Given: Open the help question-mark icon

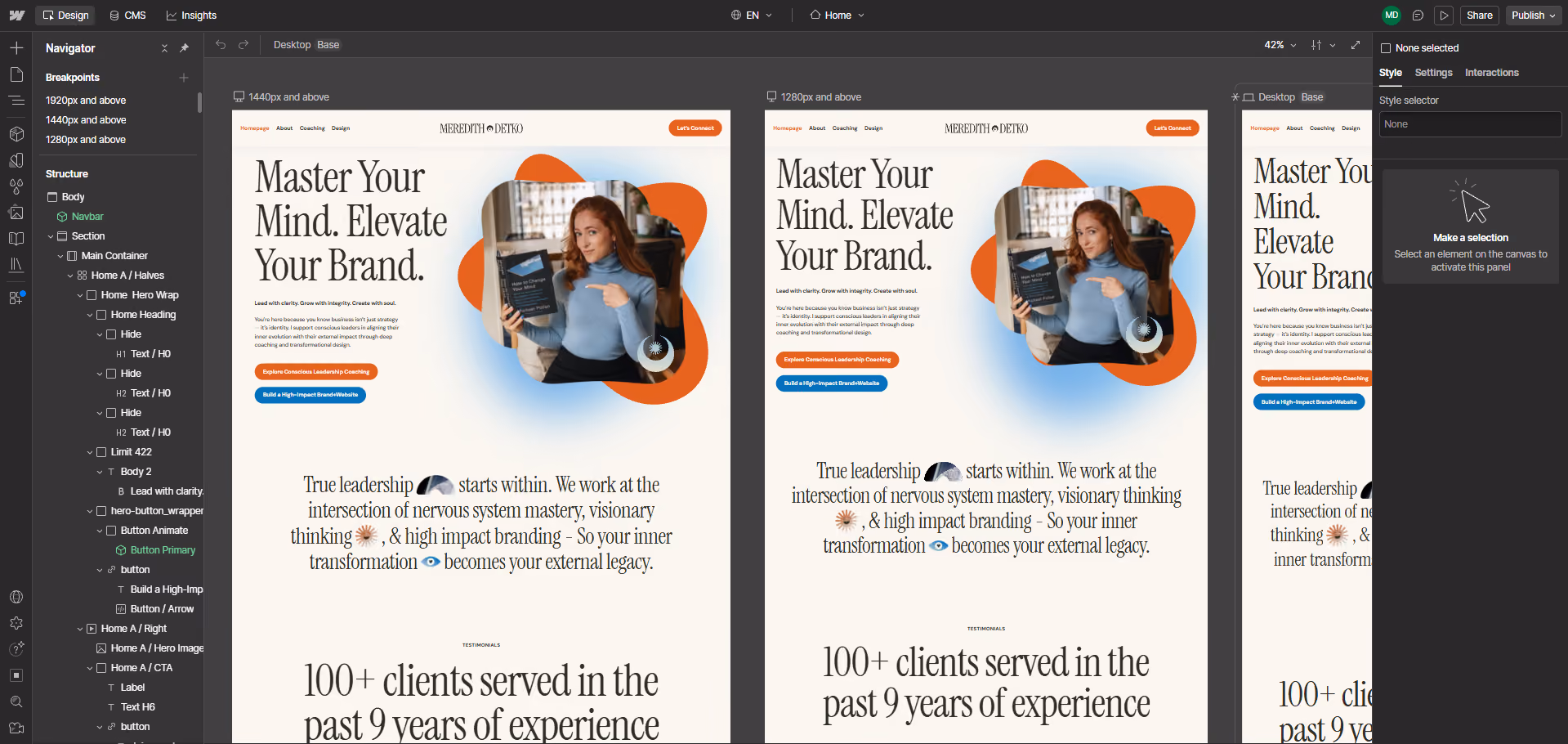Looking at the screenshot, I should (x=16, y=649).
